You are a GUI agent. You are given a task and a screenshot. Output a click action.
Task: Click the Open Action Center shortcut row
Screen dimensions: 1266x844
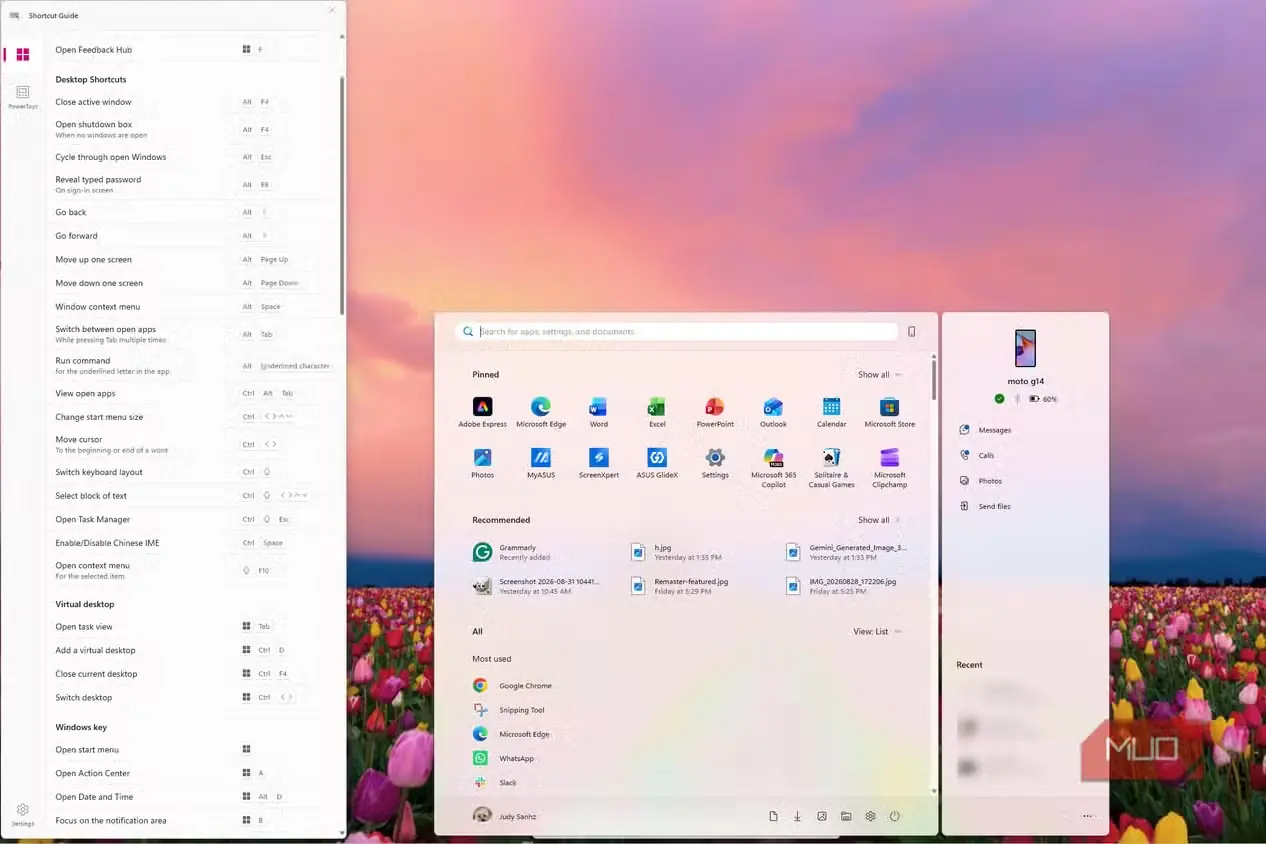coord(189,773)
